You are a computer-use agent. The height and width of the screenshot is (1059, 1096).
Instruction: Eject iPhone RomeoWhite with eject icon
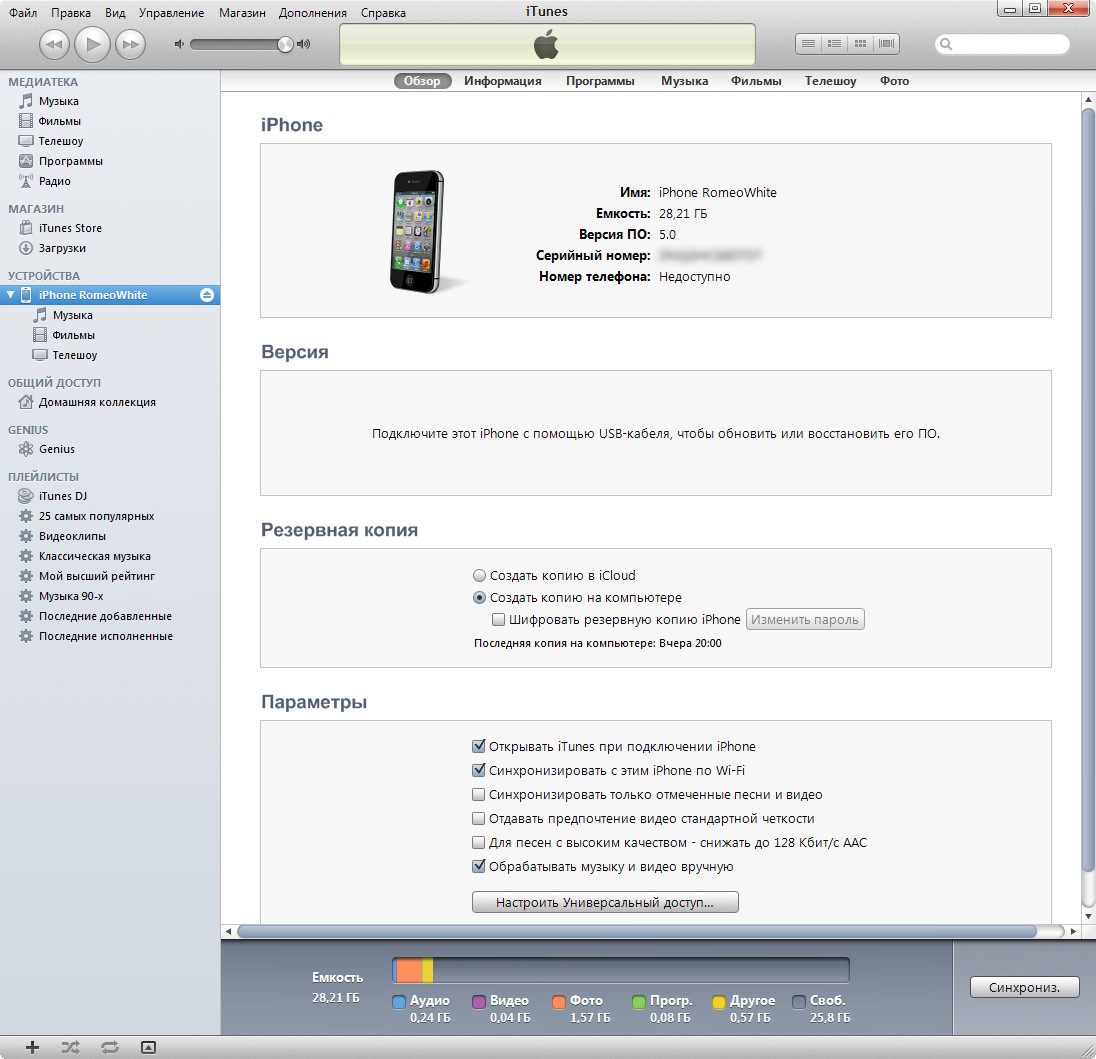(207, 295)
